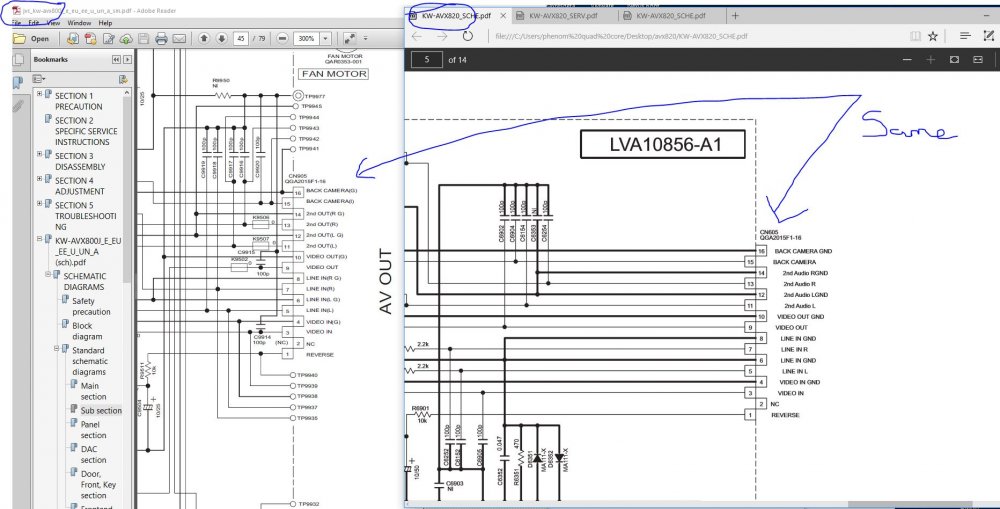
Task: Click the Edge forward arrow
Action: pyautogui.click(x=442, y=36)
